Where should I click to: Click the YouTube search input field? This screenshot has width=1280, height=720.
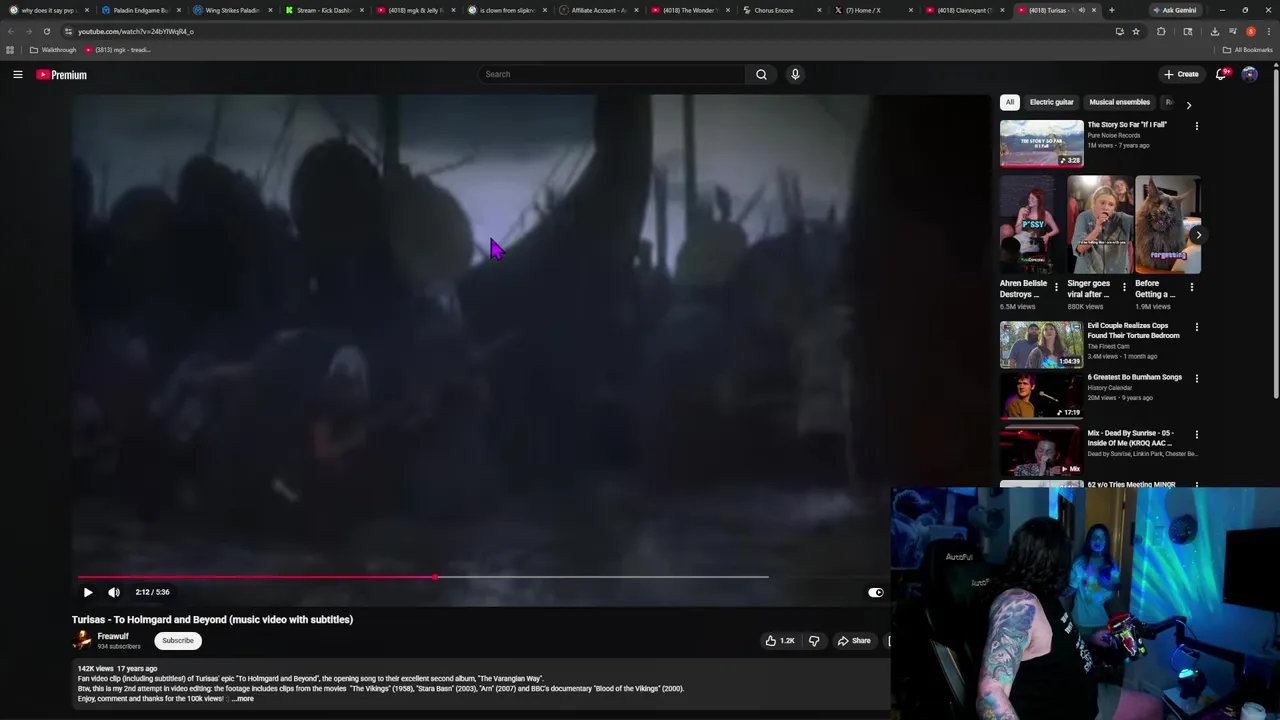pyautogui.click(x=612, y=74)
